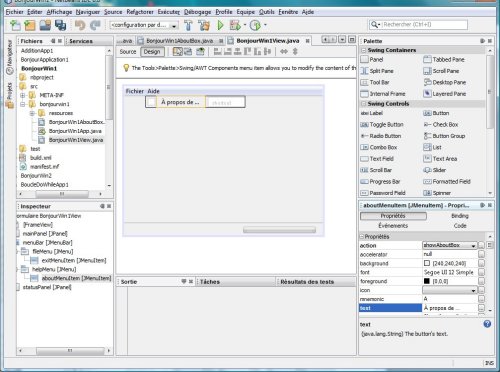500x372 pixels.
Task: Toggle the Source view button
Action: [x=128, y=52]
